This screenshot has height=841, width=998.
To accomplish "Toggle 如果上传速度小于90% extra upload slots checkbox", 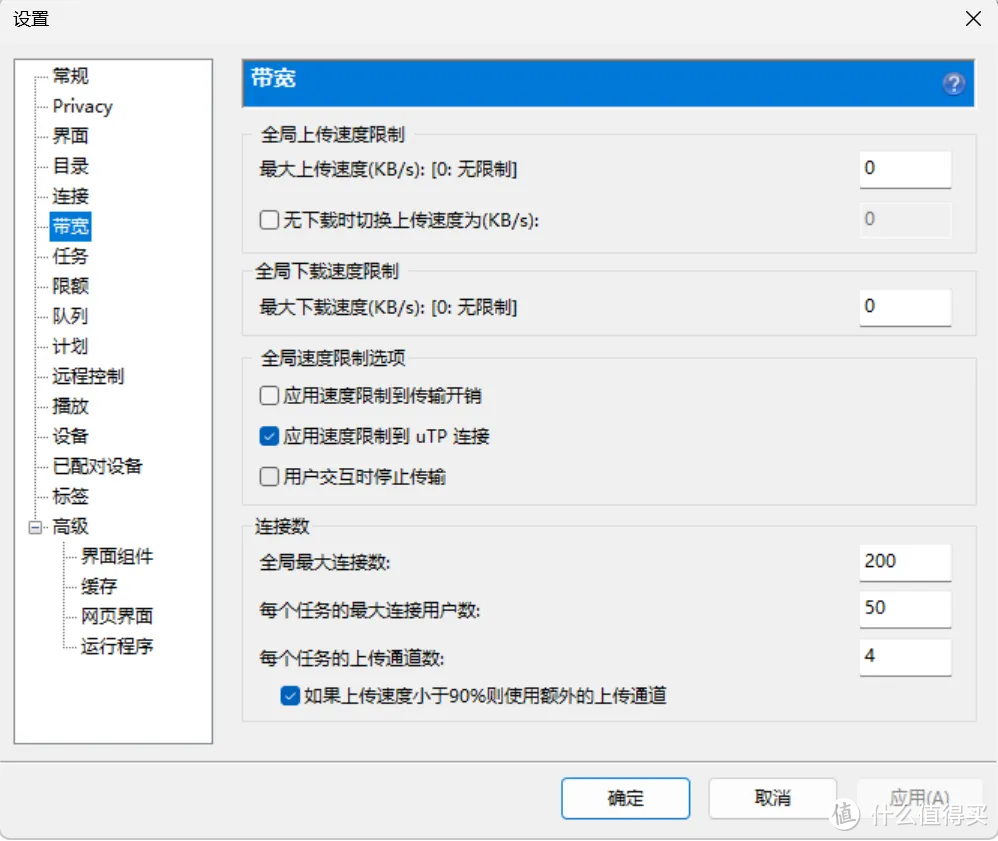I will coord(290,695).
